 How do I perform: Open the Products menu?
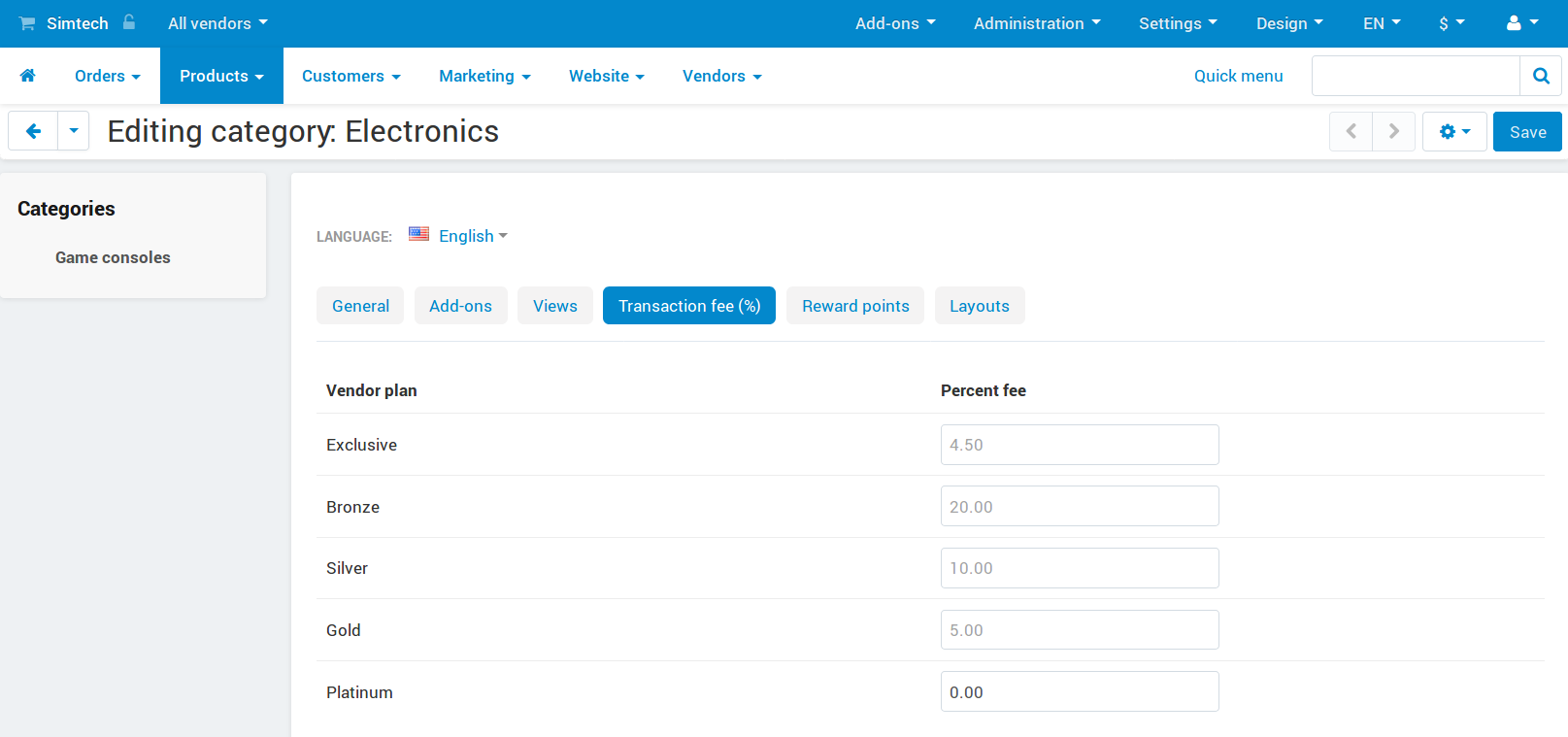221,76
